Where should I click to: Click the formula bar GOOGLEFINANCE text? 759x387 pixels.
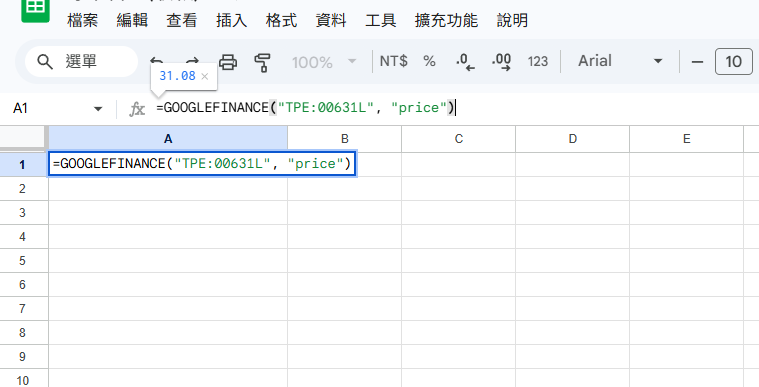click(305, 108)
